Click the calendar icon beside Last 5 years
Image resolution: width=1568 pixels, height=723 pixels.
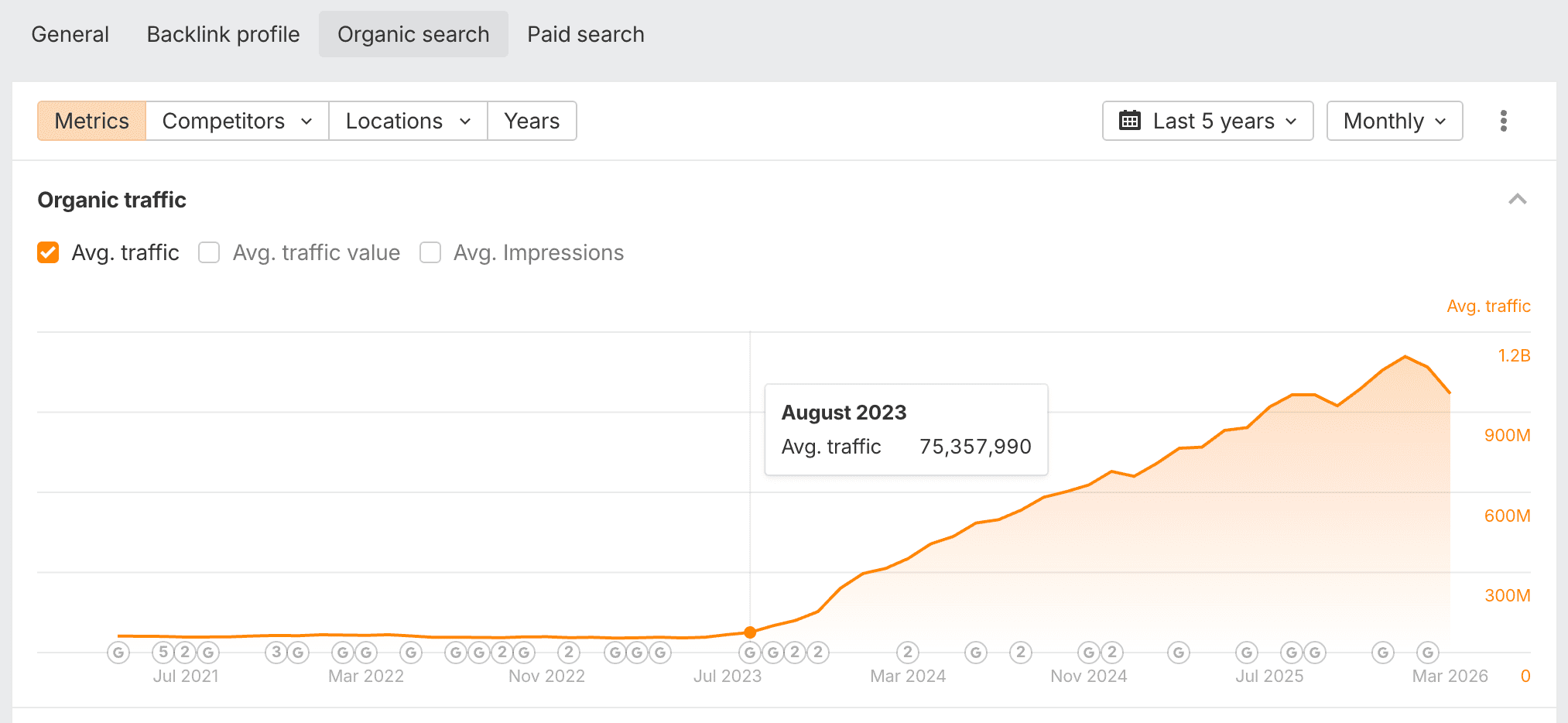coord(1130,121)
